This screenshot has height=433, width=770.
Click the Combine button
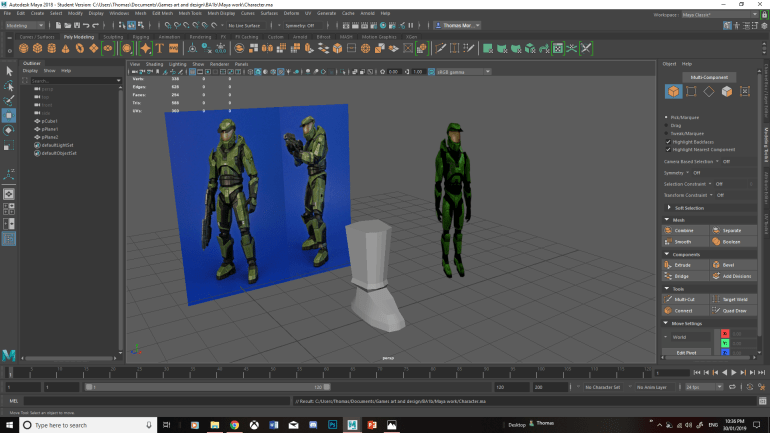(686, 230)
